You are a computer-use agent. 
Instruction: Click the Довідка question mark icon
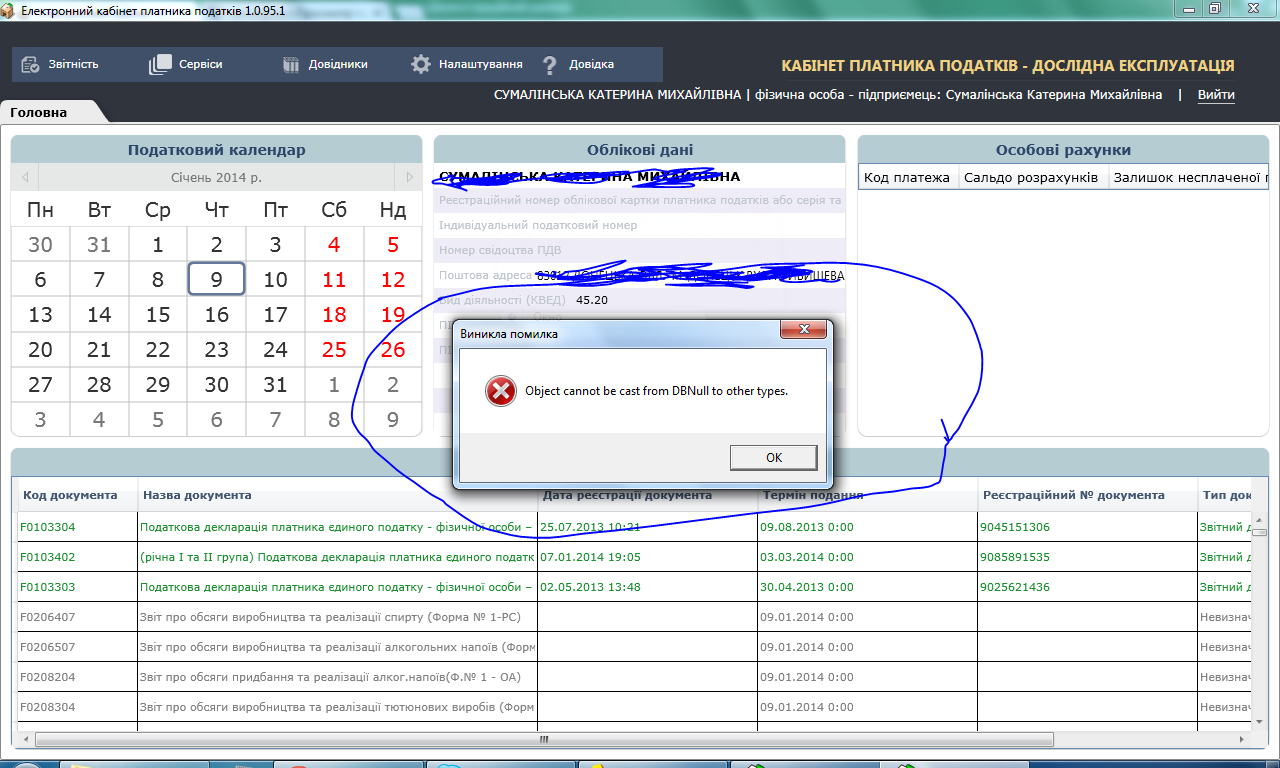coord(549,65)
